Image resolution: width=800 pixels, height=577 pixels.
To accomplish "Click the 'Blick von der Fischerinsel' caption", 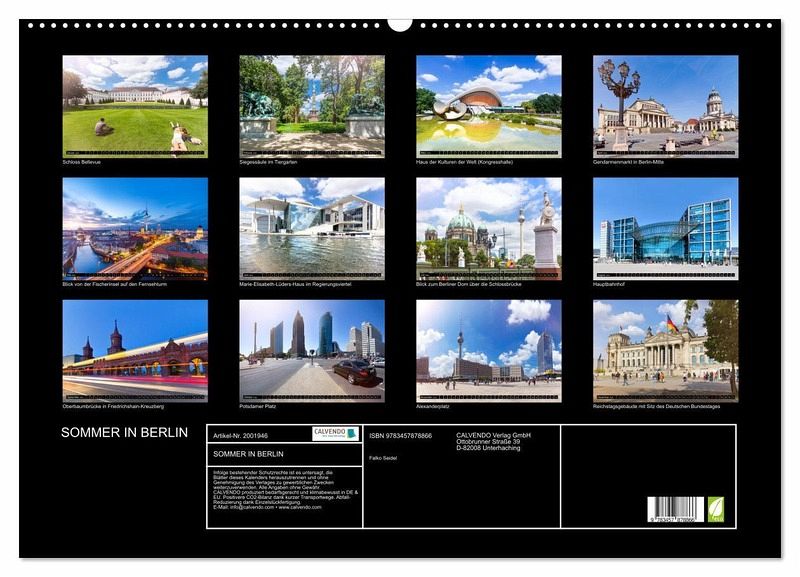I will click(x=115, y=284).
